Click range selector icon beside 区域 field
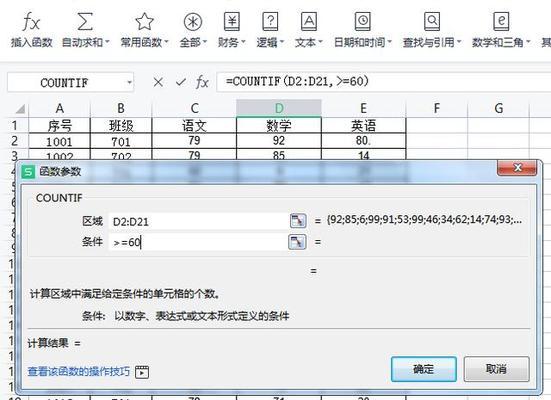Screen dimensions: 551x400 (298, 221)
